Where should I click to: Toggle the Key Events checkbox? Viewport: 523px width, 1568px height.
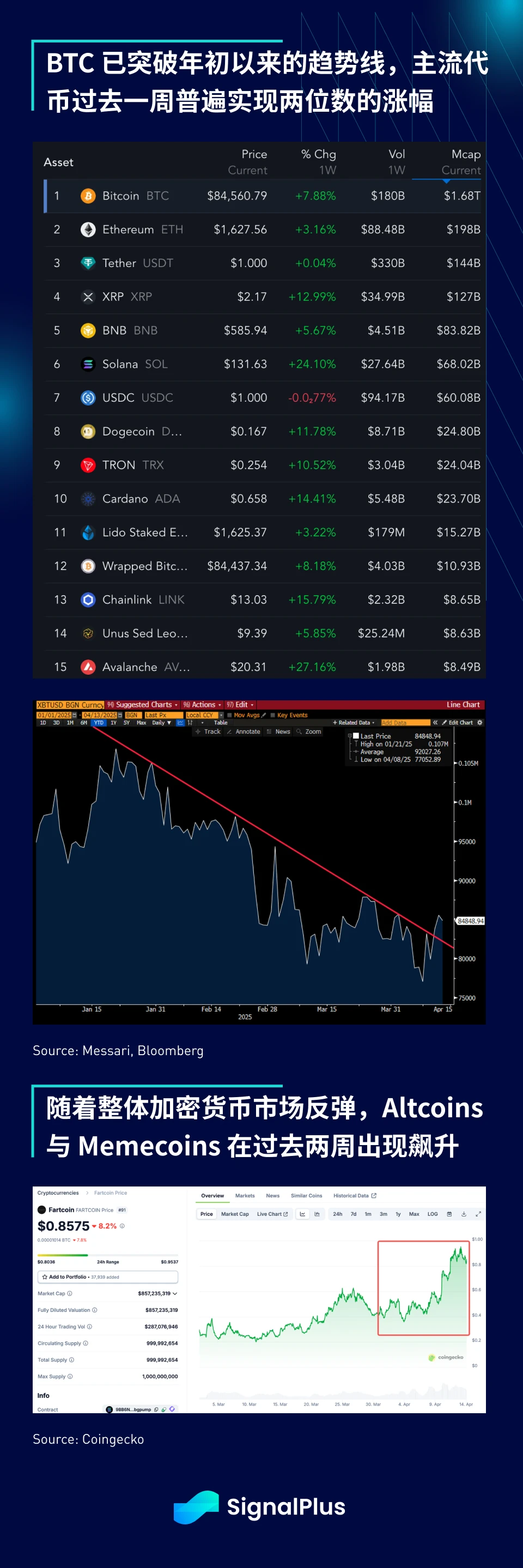point(273,715)
